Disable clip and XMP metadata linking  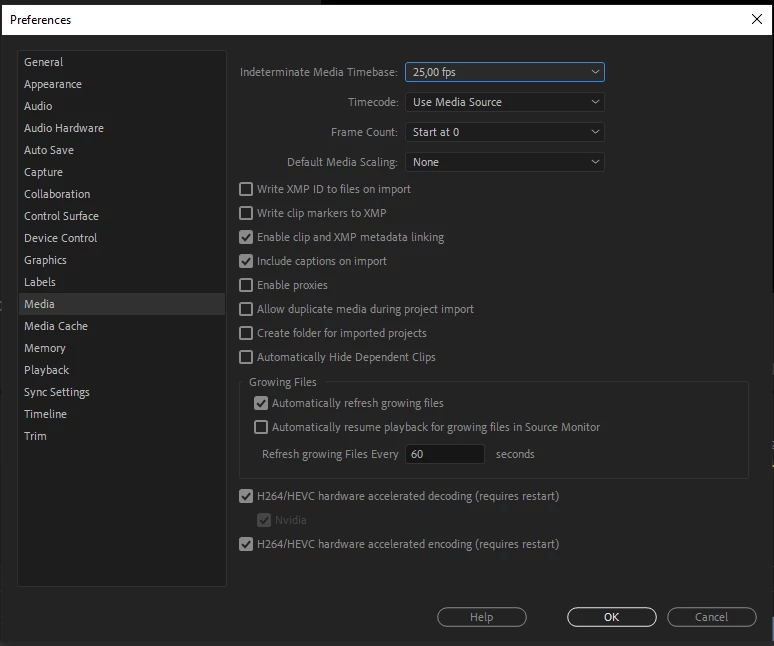[x=246, y=237]
